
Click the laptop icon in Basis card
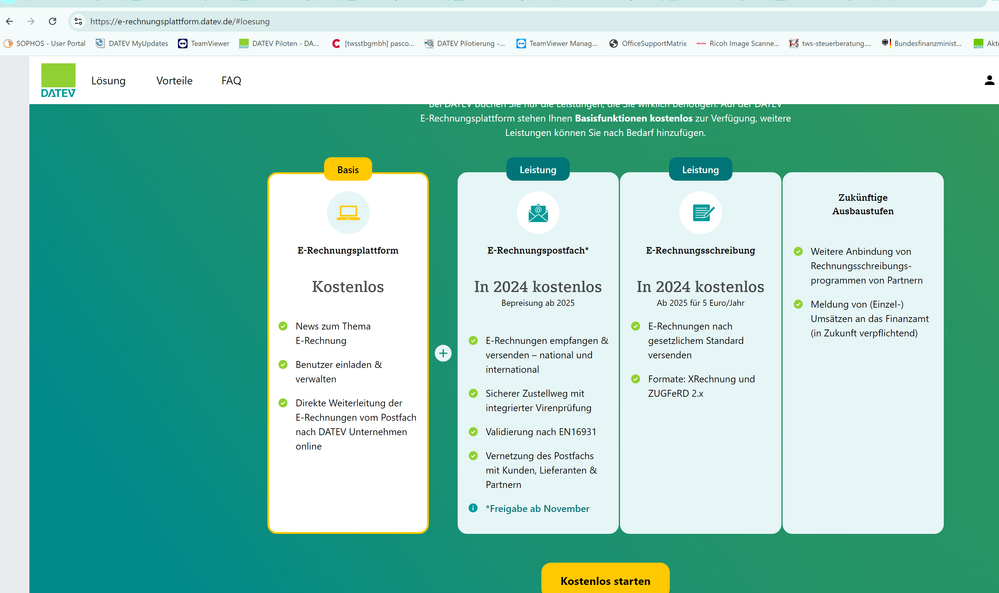[x=348, y=212]
